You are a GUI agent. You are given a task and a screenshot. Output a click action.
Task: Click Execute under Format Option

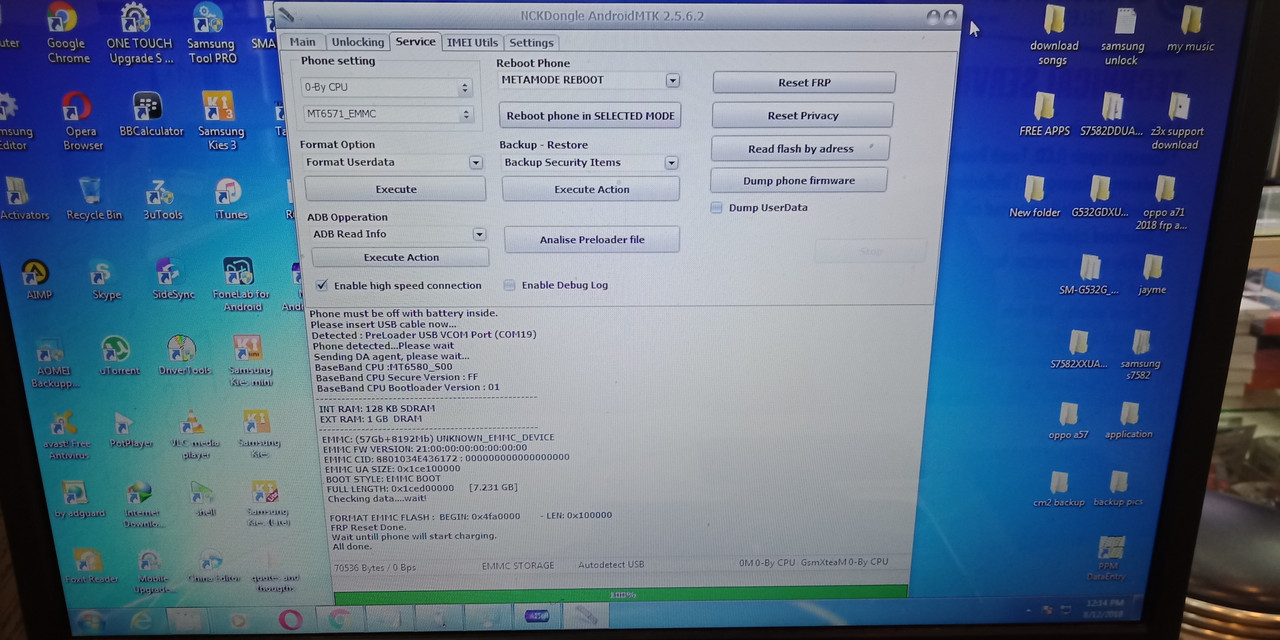click(396, 189)
